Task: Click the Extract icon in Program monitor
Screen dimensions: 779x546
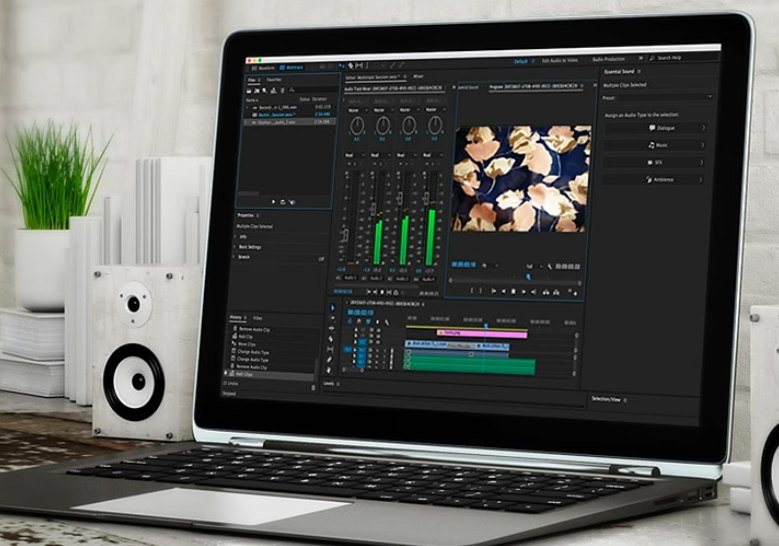Action: [556, 293]
